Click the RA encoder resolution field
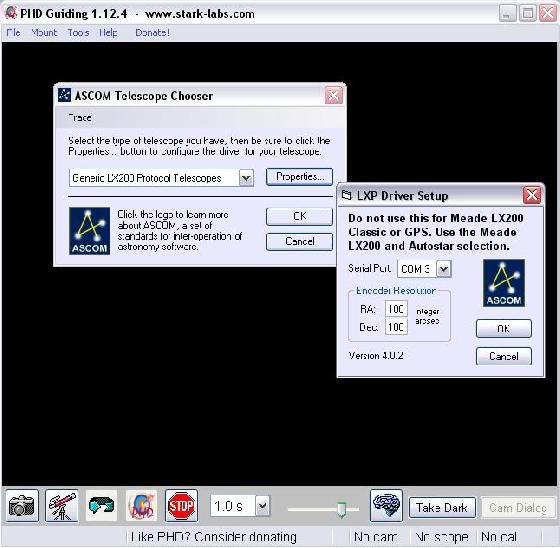 coord(396,309)
